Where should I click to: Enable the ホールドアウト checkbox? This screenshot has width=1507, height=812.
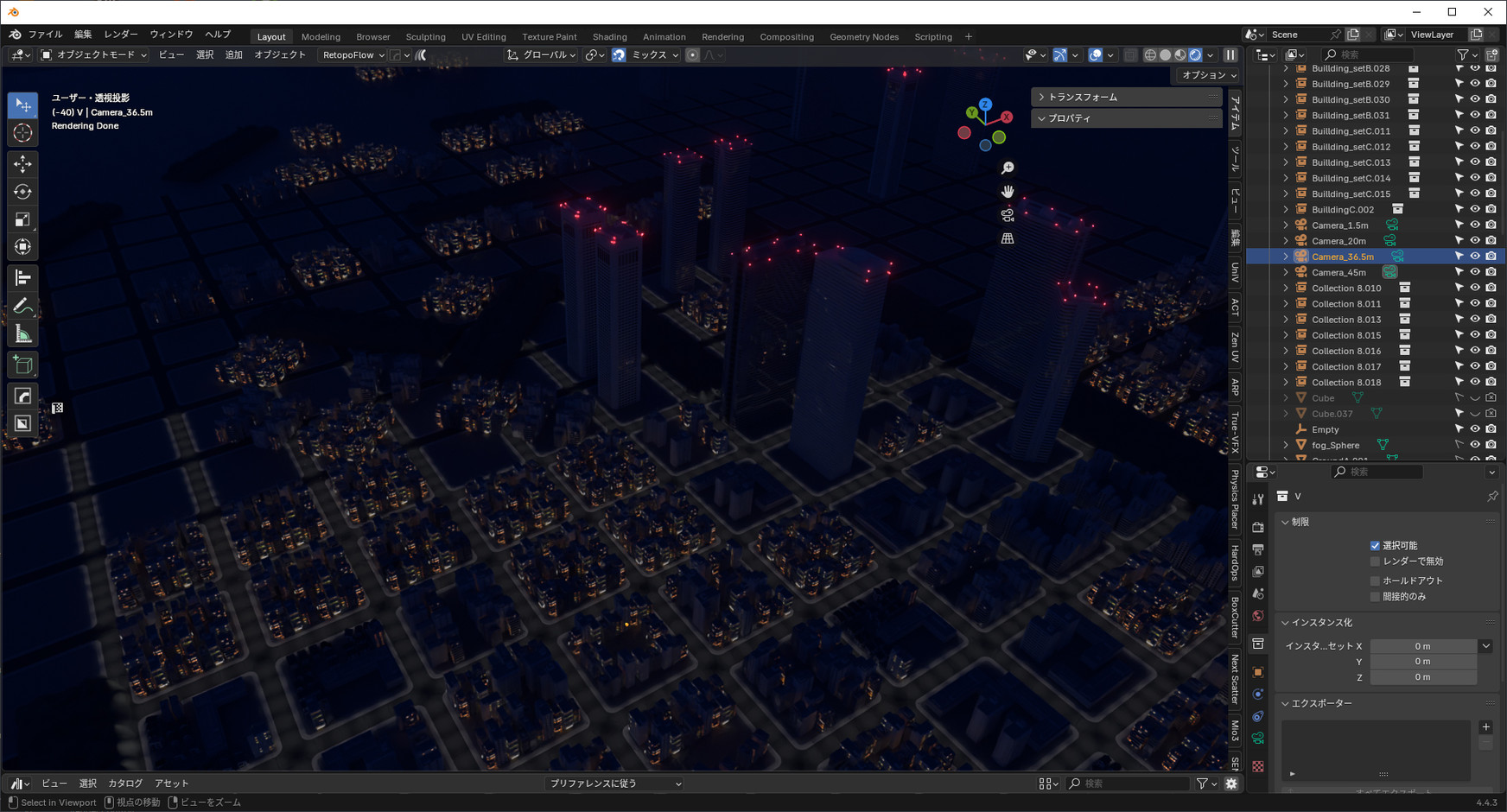pyautogui.click(x=1375, y=580)
